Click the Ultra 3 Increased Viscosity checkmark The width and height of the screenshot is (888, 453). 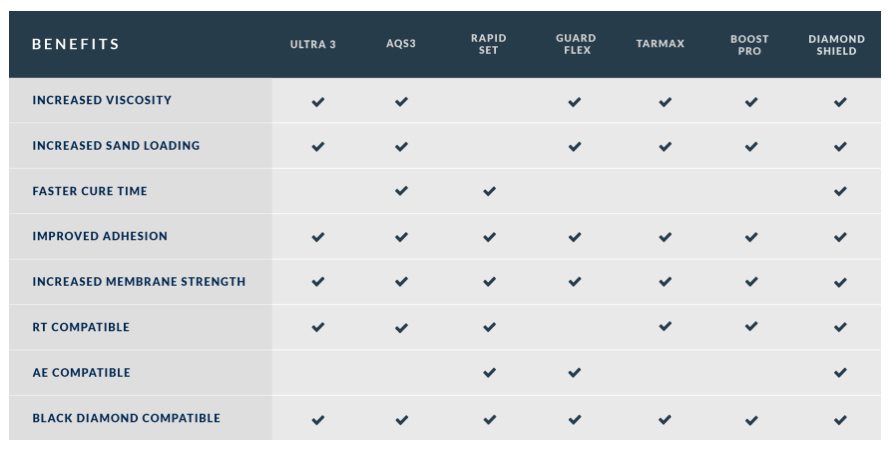tap(318, 102)
